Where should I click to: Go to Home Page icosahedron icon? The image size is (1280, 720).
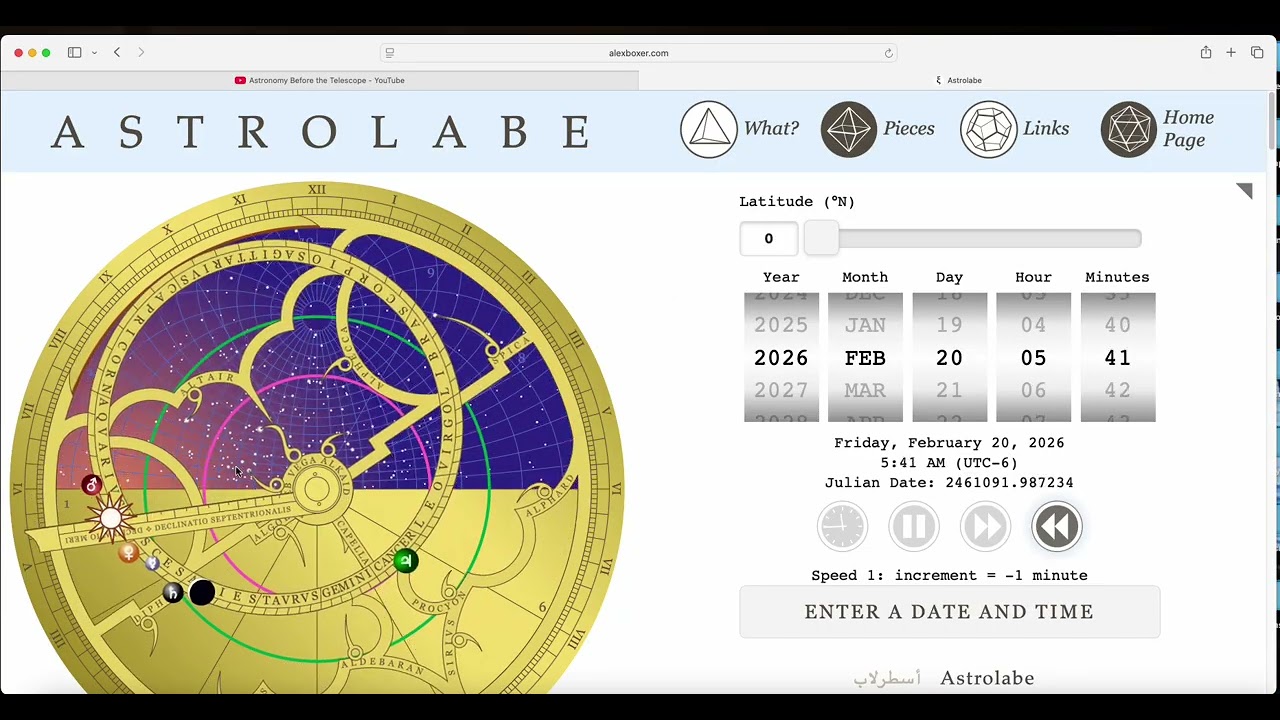1129,129
